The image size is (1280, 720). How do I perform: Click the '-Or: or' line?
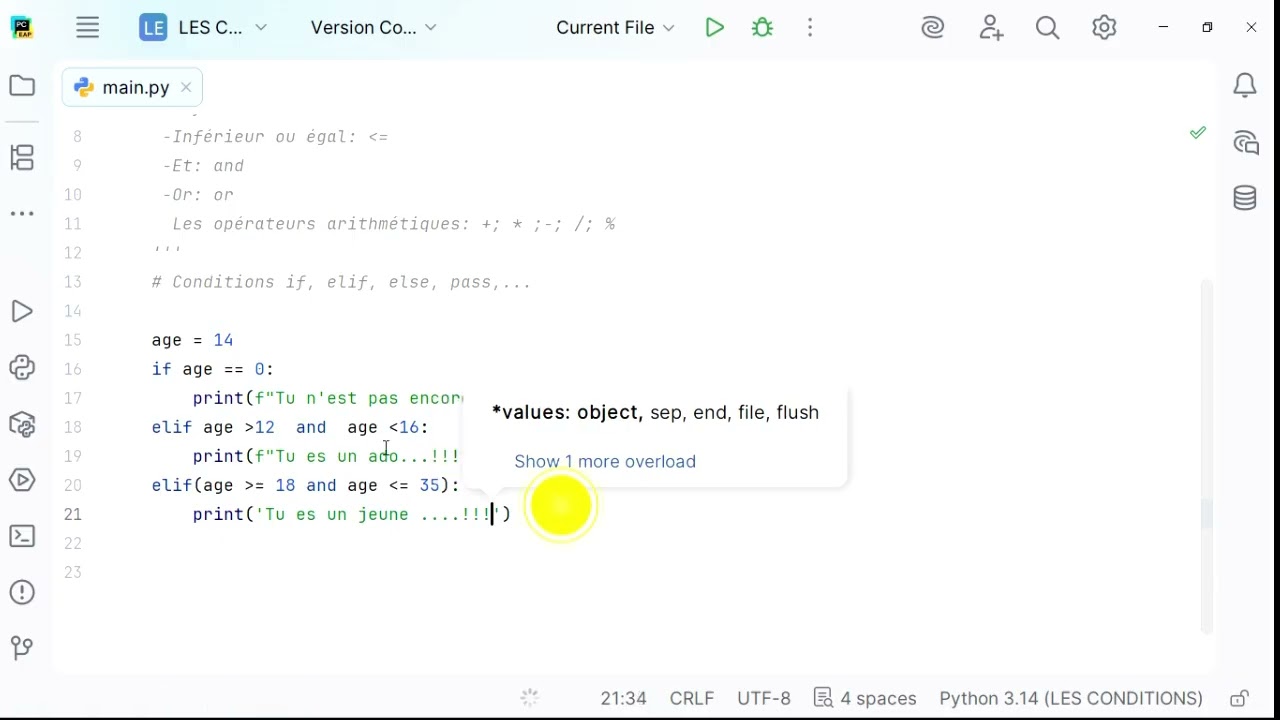pos(198,195)
